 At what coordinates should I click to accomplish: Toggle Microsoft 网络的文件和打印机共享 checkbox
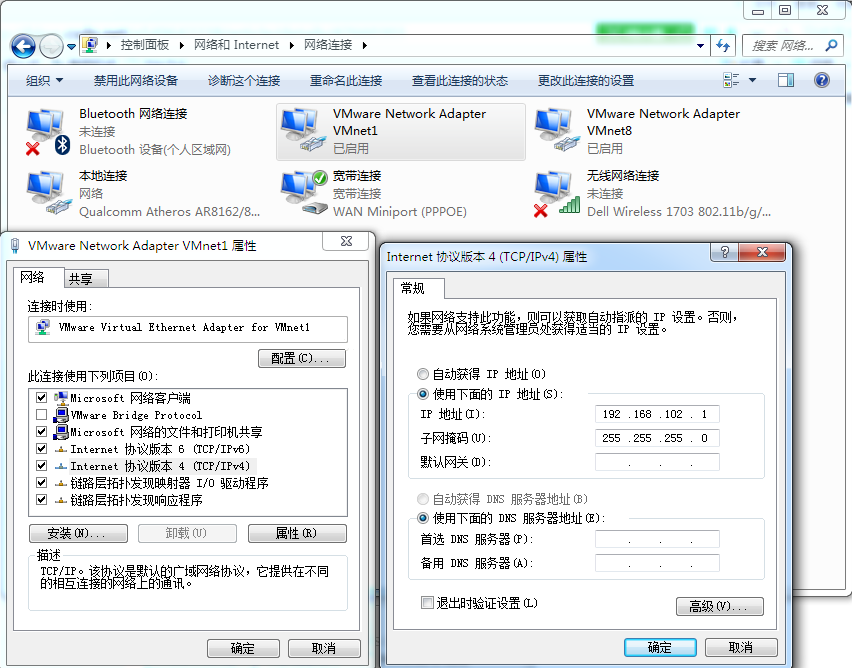tap(41, 432)
